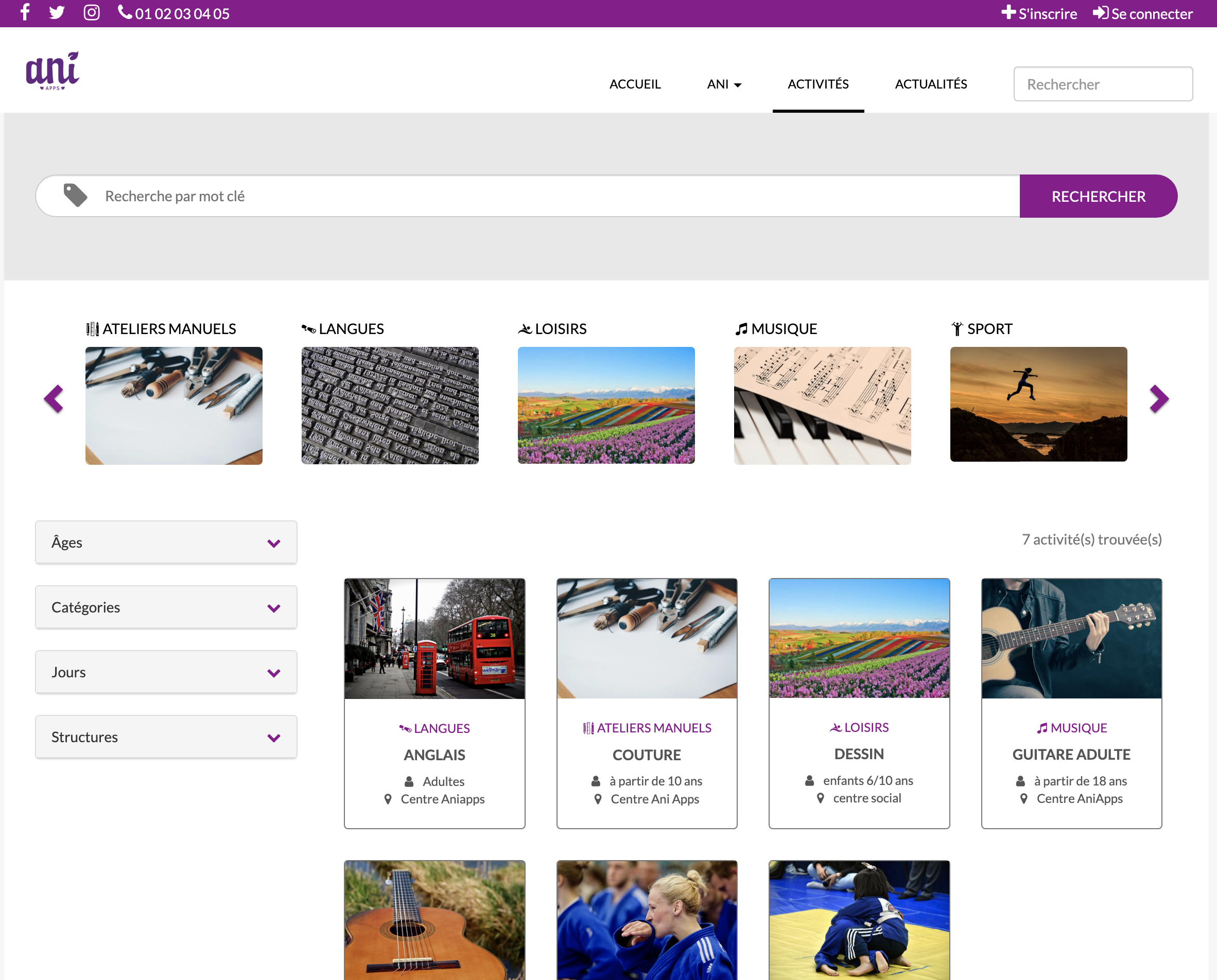
Task: Select SPORT category heading
Action: pos(982,328)
